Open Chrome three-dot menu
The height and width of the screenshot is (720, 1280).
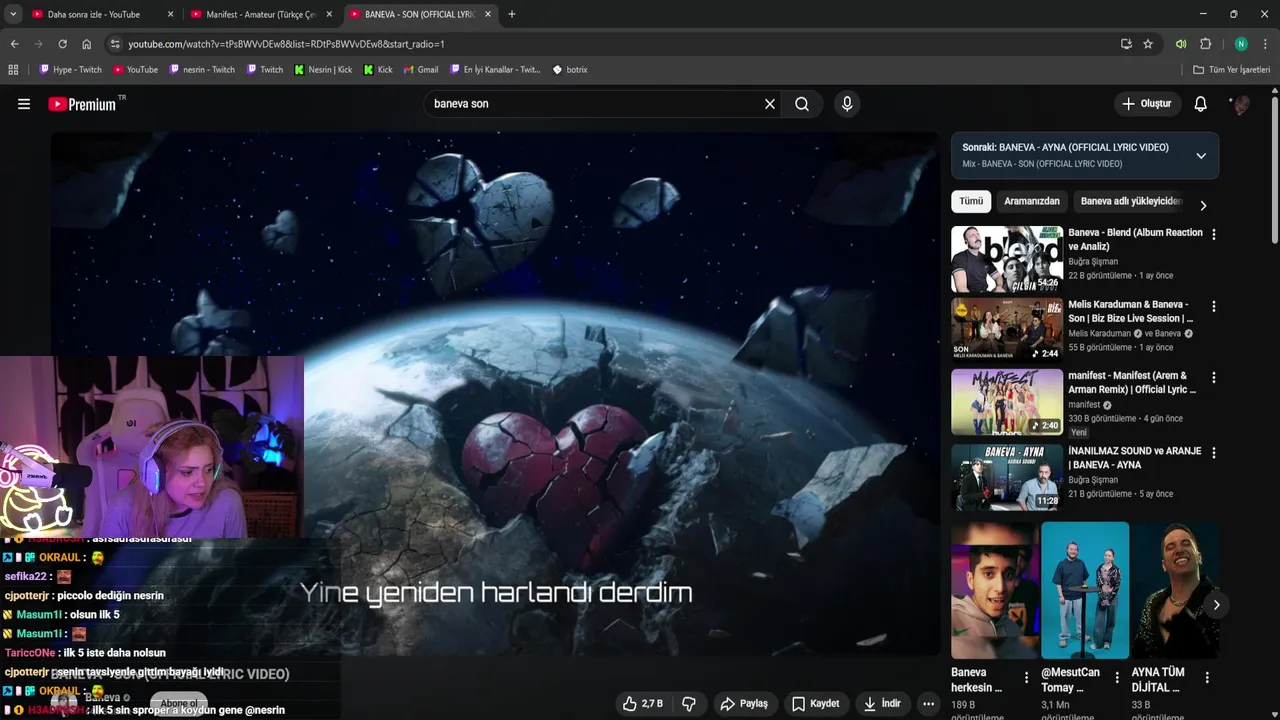point(1265,44)
